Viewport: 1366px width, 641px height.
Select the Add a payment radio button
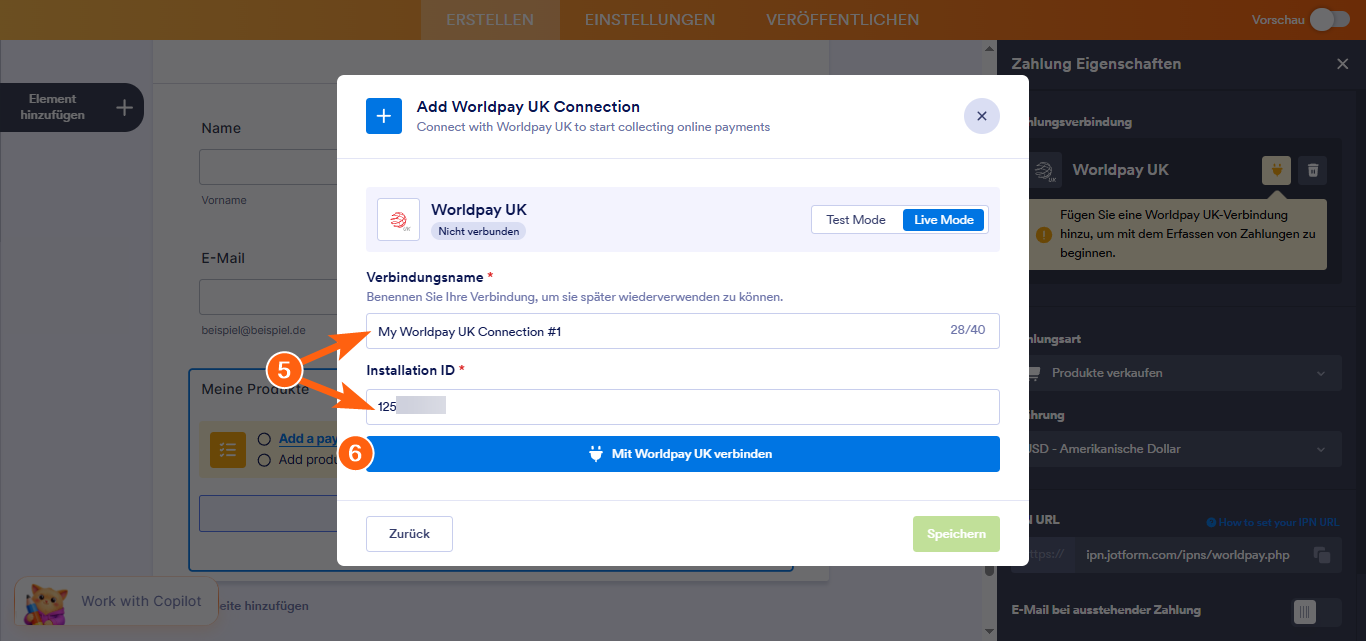(263, 438)
